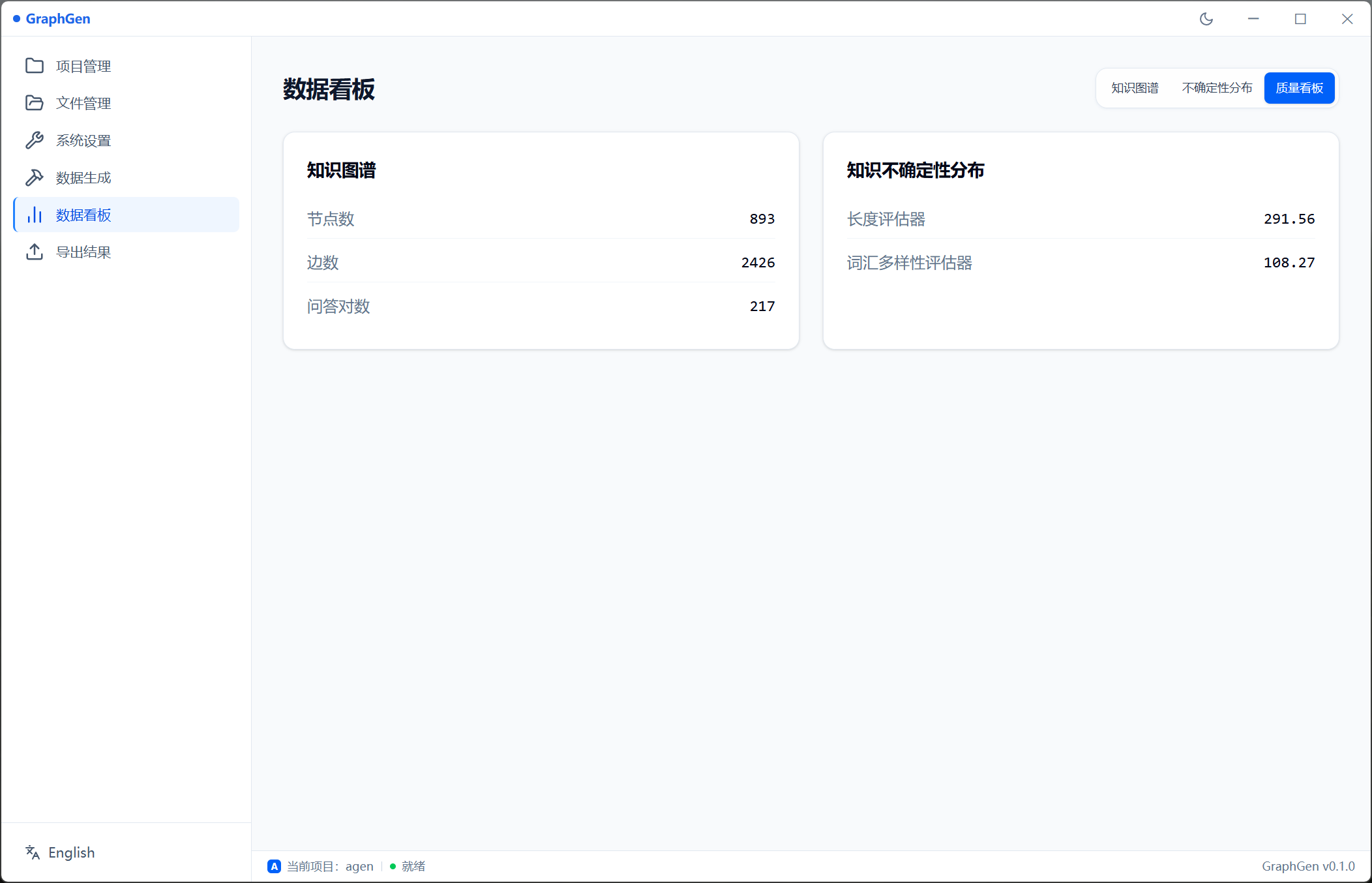Click the edge count value 2426

point(758,263)
